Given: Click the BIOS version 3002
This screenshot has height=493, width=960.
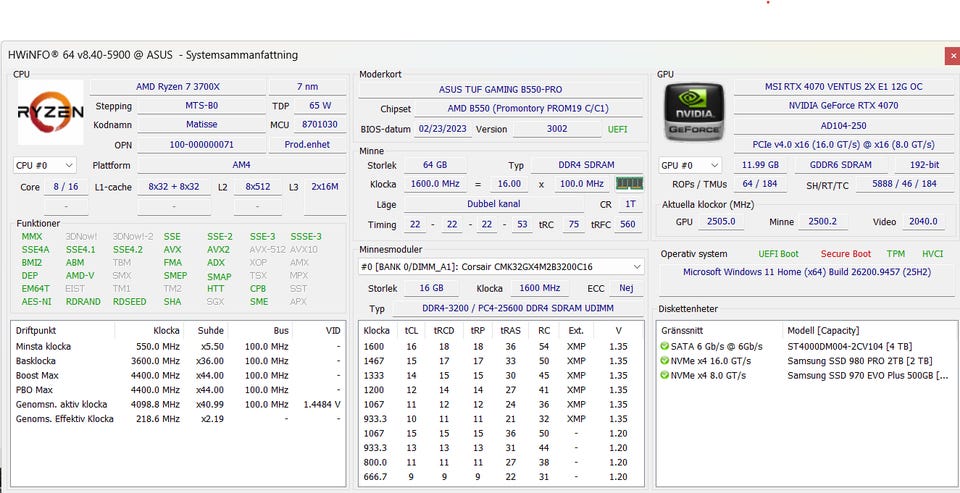Looking at the screenshot, I should [557, 129].
